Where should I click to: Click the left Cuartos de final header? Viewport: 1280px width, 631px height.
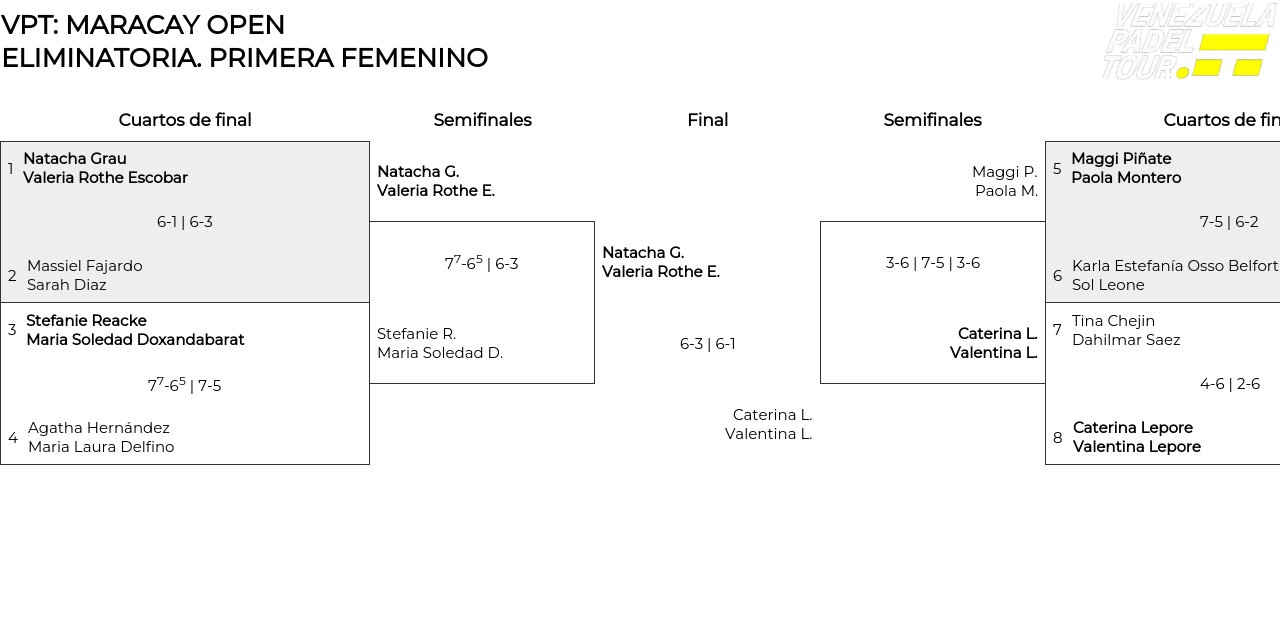tap(185, 120)
